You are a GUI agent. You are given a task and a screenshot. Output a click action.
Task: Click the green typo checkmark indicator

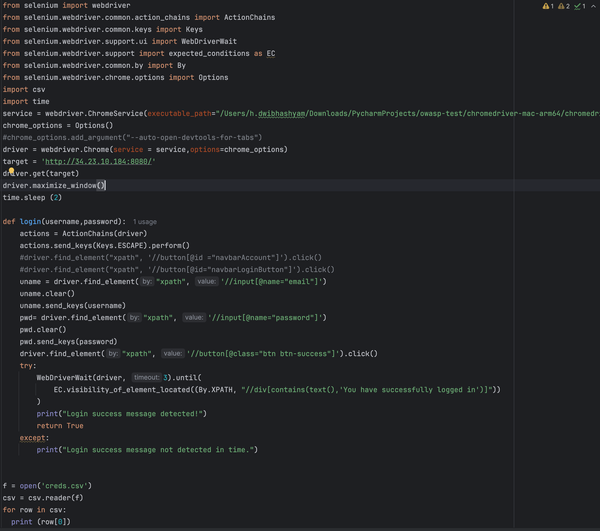coord(578,6)
